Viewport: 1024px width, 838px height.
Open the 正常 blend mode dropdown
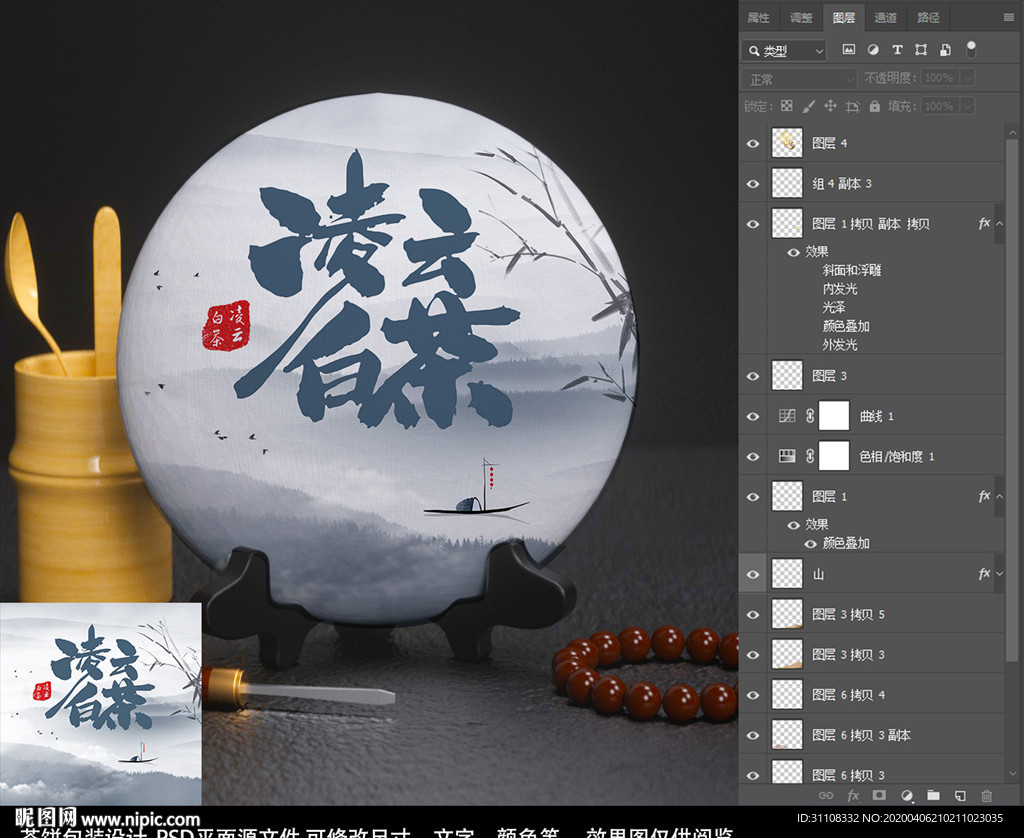click(799, 79)
